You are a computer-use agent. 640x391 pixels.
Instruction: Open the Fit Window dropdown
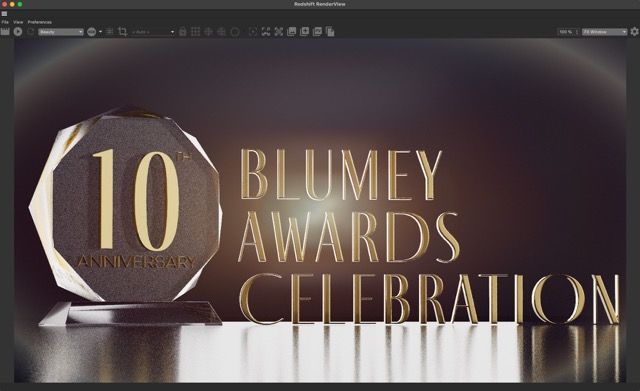[604, 32]
